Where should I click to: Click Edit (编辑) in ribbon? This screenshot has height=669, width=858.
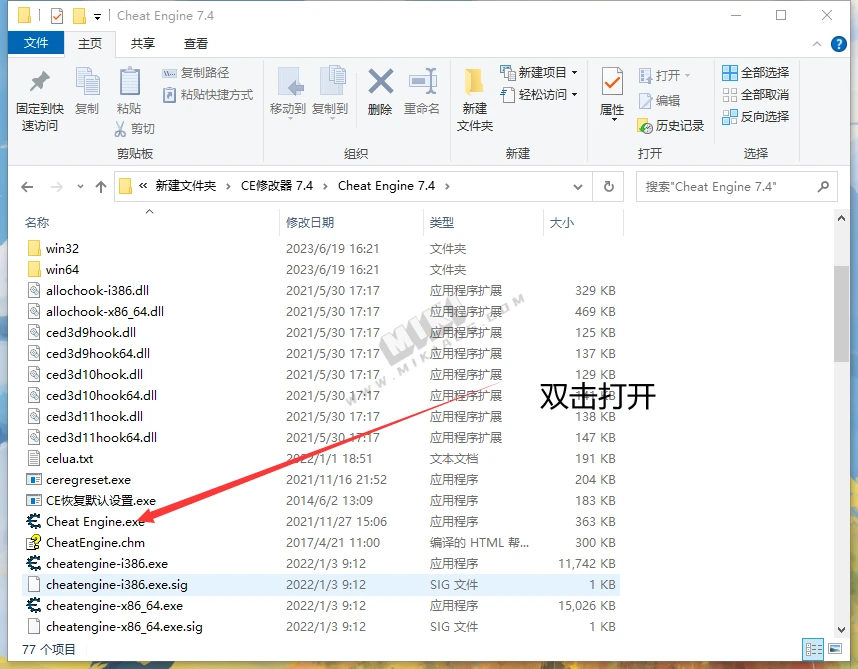pos(659,101)
